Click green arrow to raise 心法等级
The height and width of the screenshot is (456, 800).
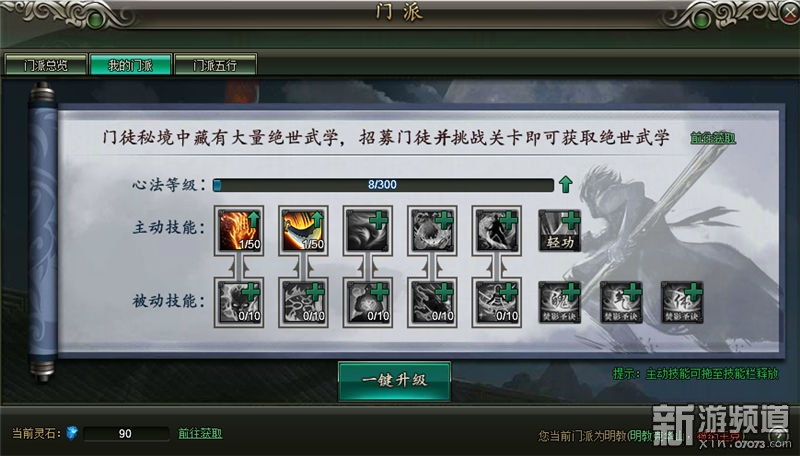coord(565,184)
